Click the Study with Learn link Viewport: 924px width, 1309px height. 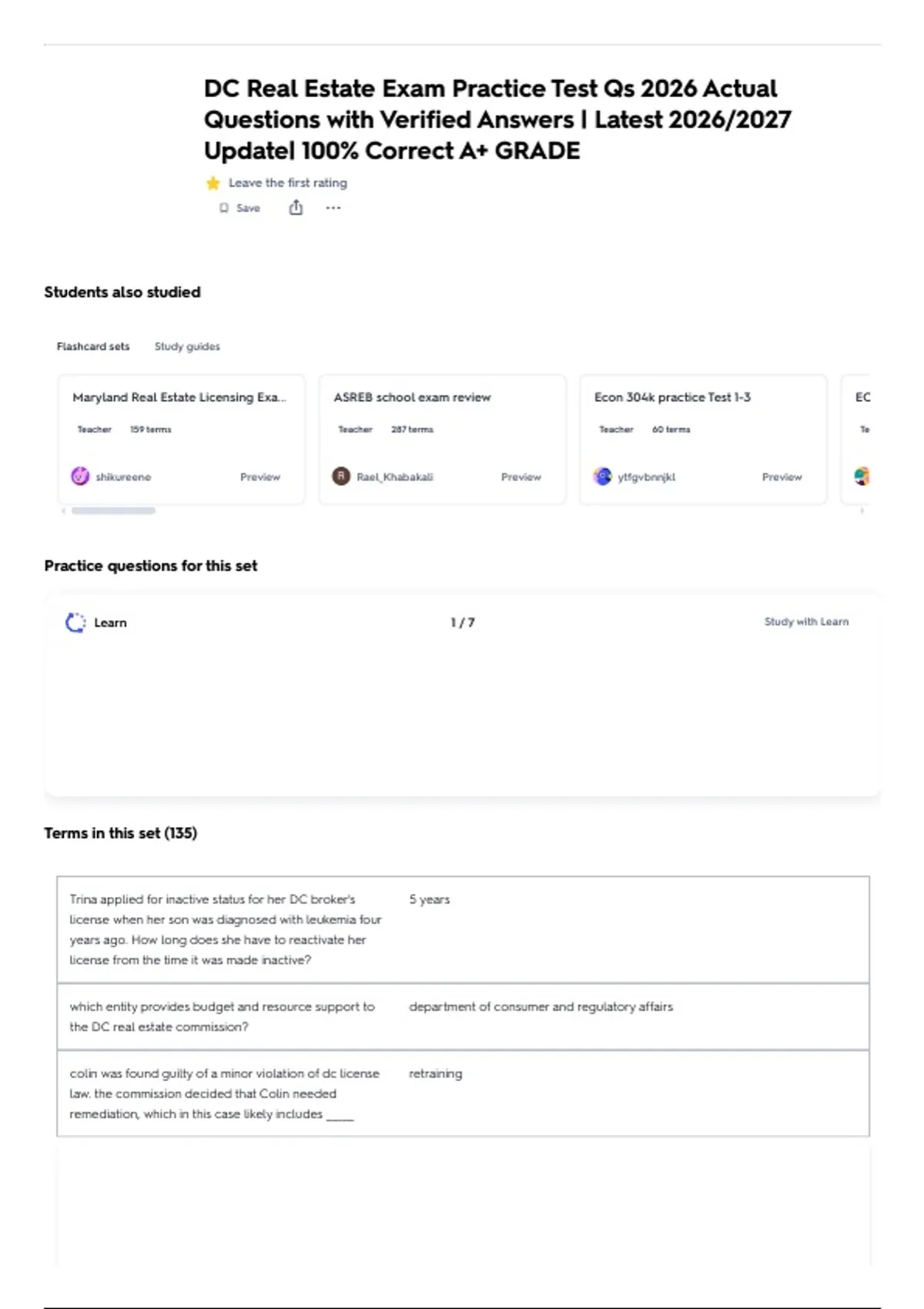806,621
